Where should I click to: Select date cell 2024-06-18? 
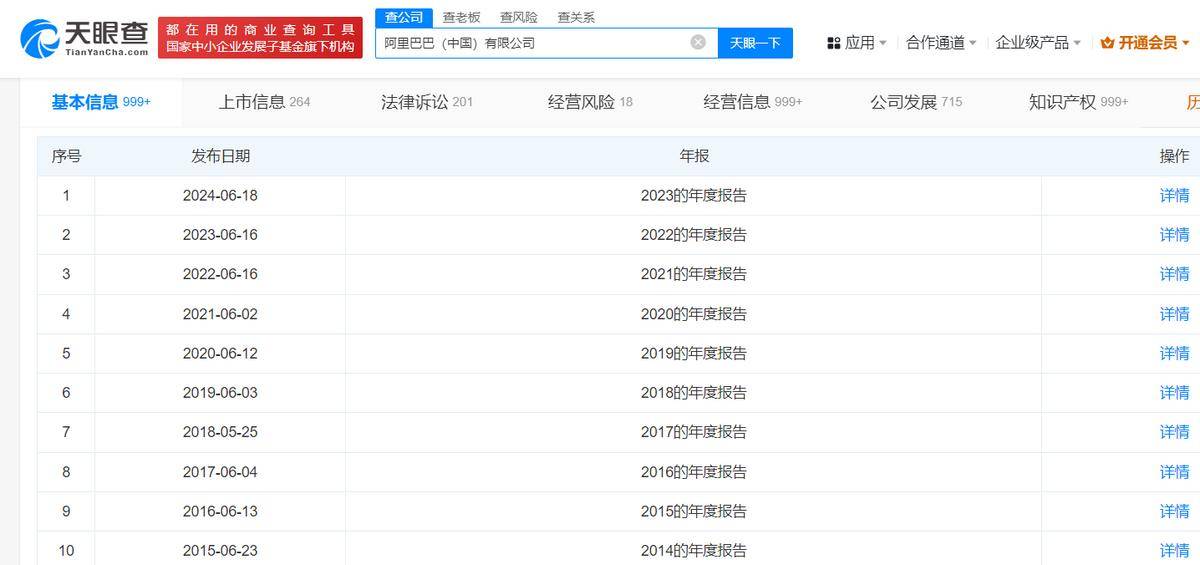[x=220, y=196]
